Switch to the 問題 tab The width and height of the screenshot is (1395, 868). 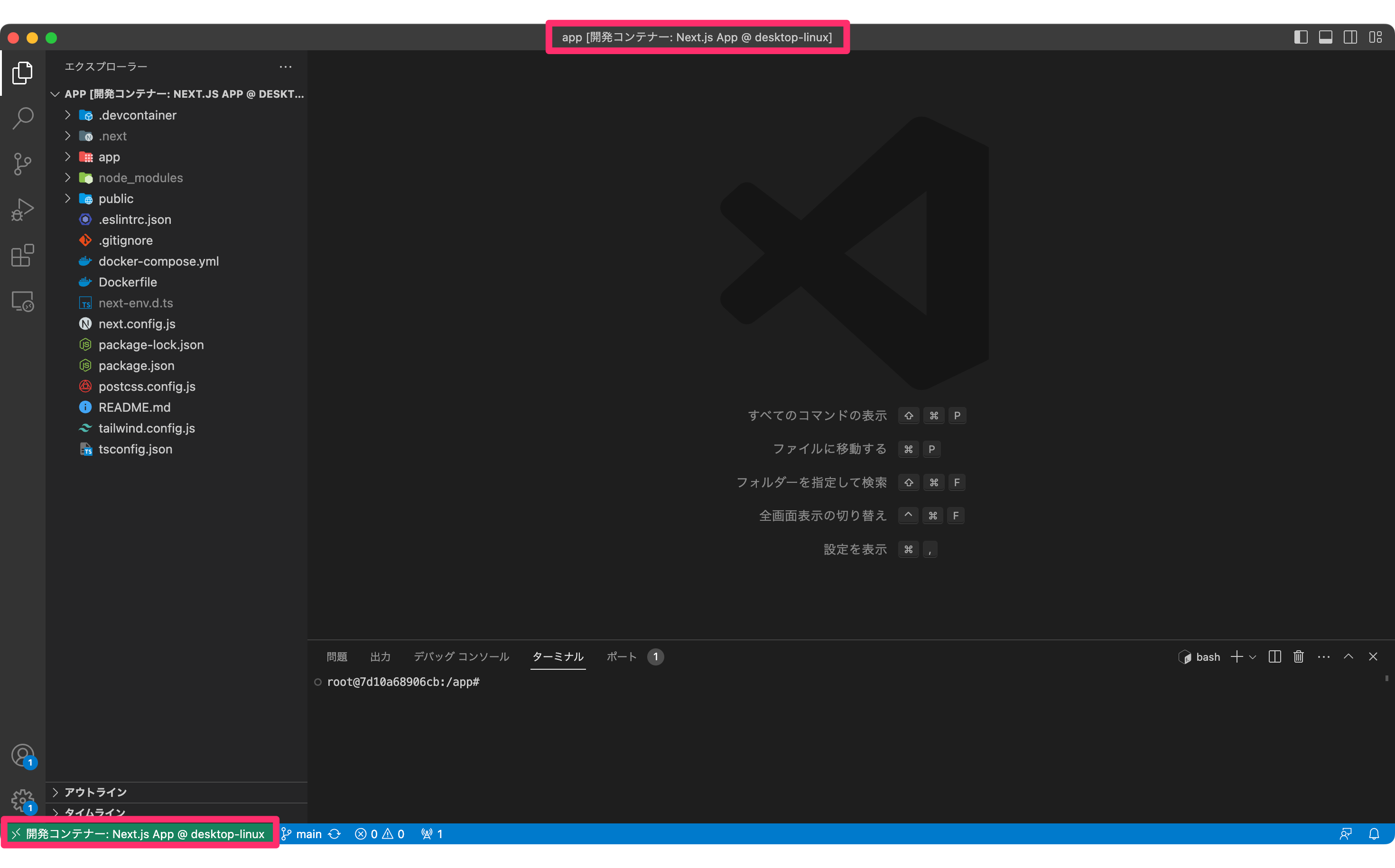coord(336,657)
